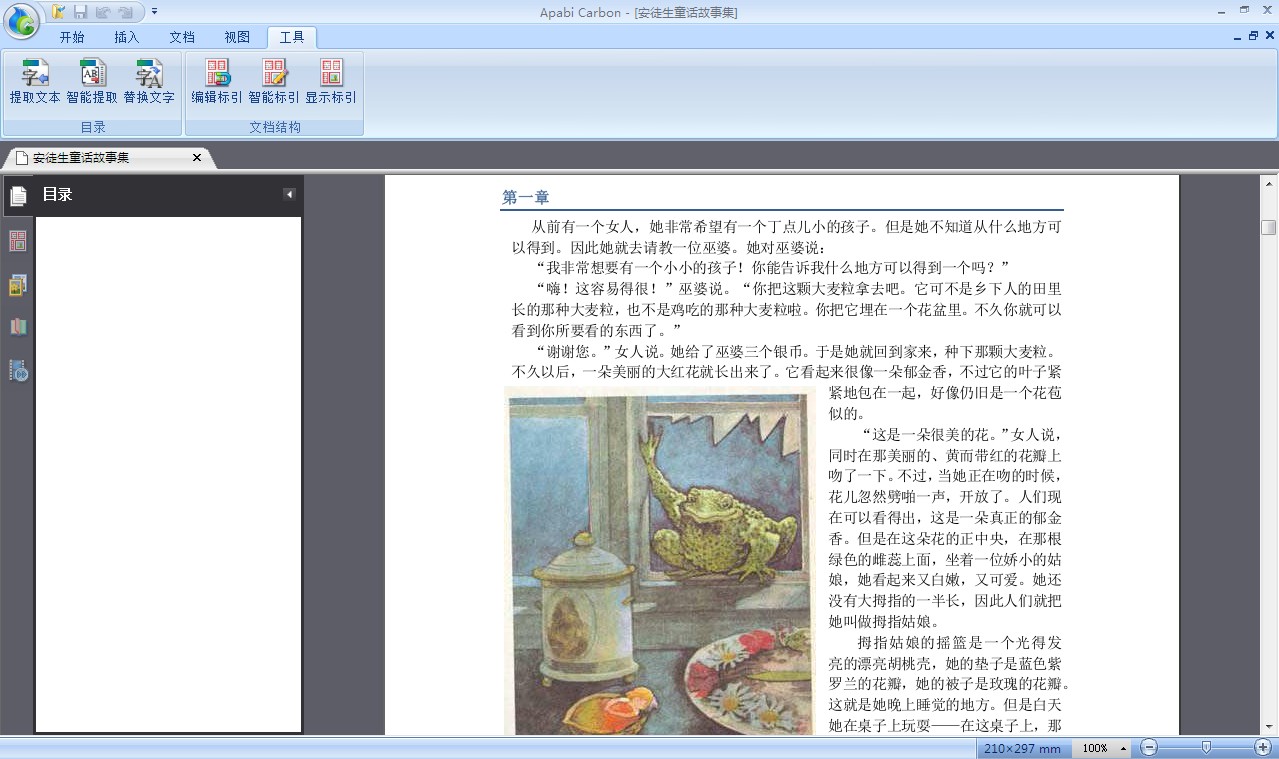Click the 编辑标引 tool

coord(217,82)
